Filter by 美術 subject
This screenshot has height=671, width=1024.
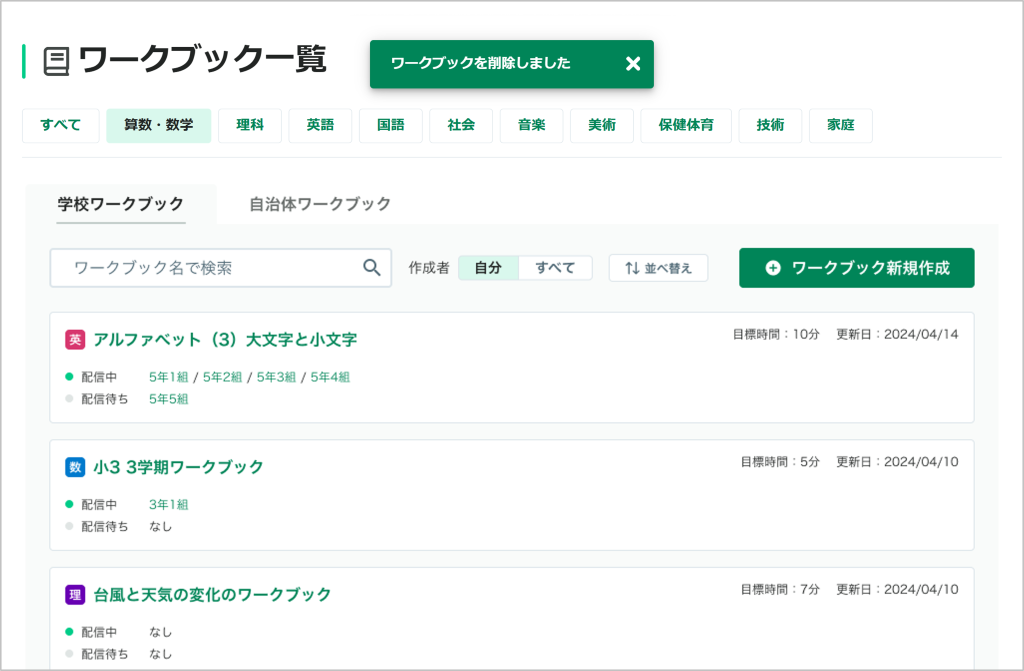tap(602, 125)
